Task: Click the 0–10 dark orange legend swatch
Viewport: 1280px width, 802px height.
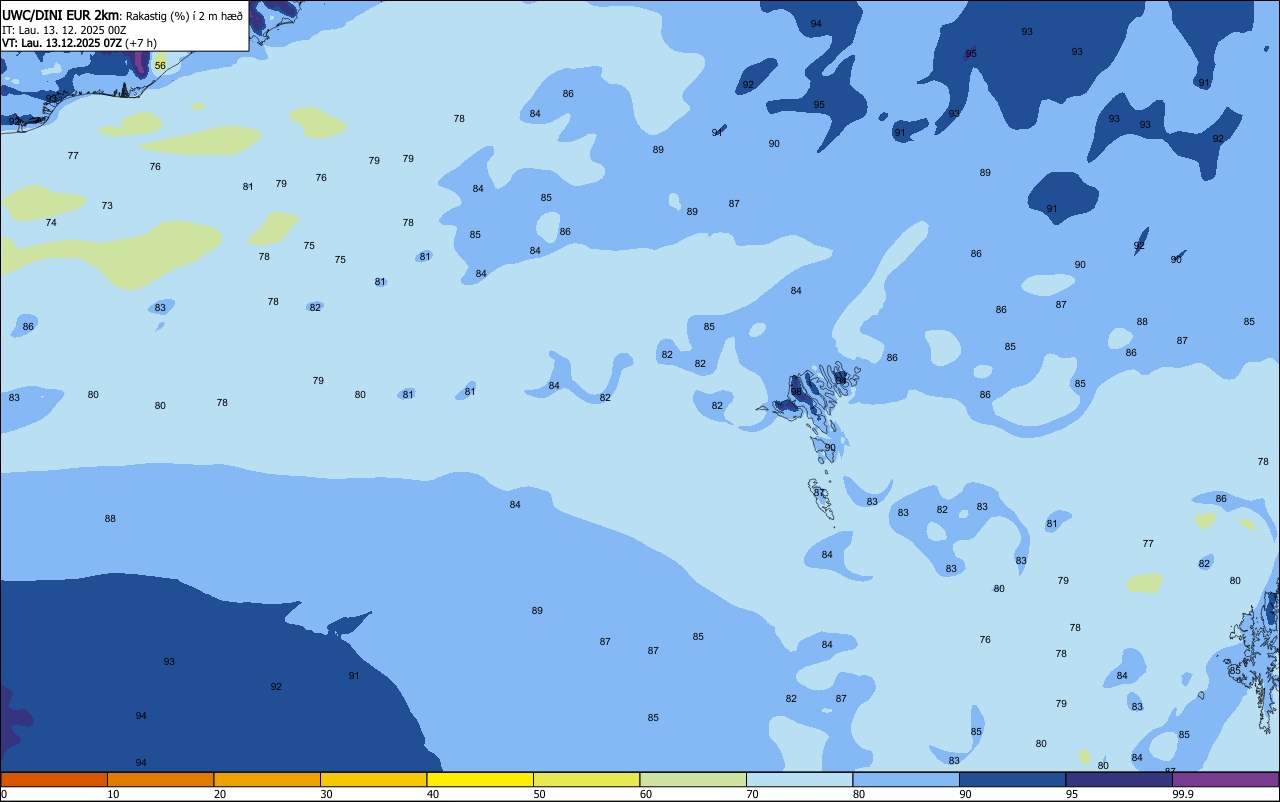Action: pos(54,779)
